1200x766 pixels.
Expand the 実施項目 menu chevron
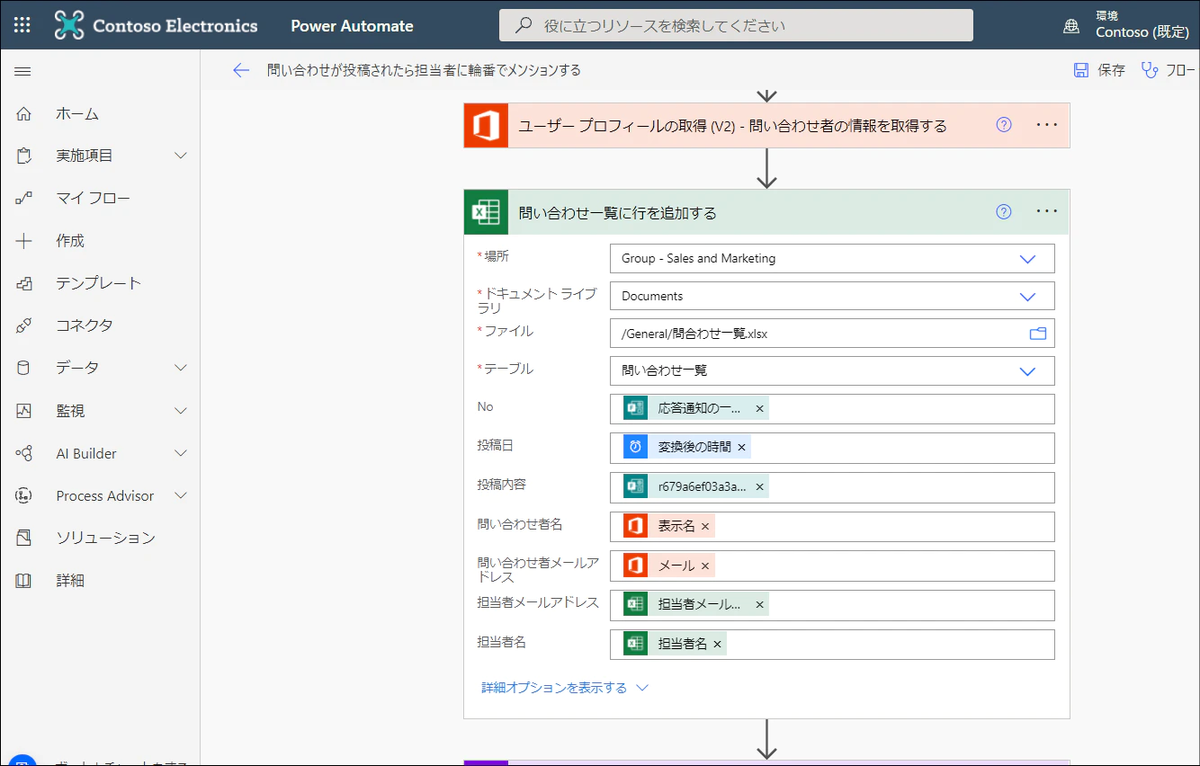(x=181, y=156)
